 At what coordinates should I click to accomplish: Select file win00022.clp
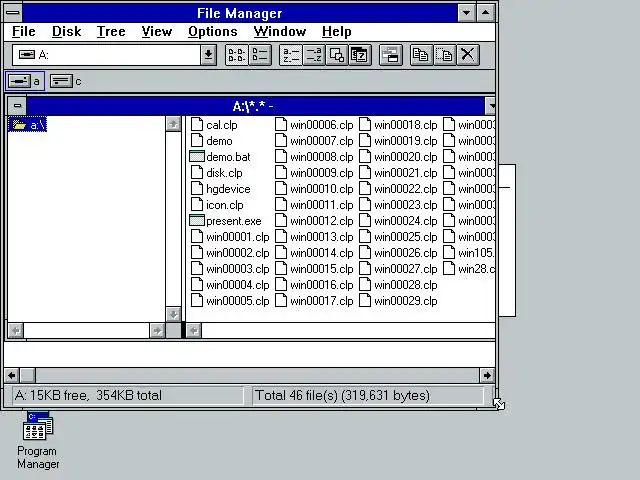398,189
